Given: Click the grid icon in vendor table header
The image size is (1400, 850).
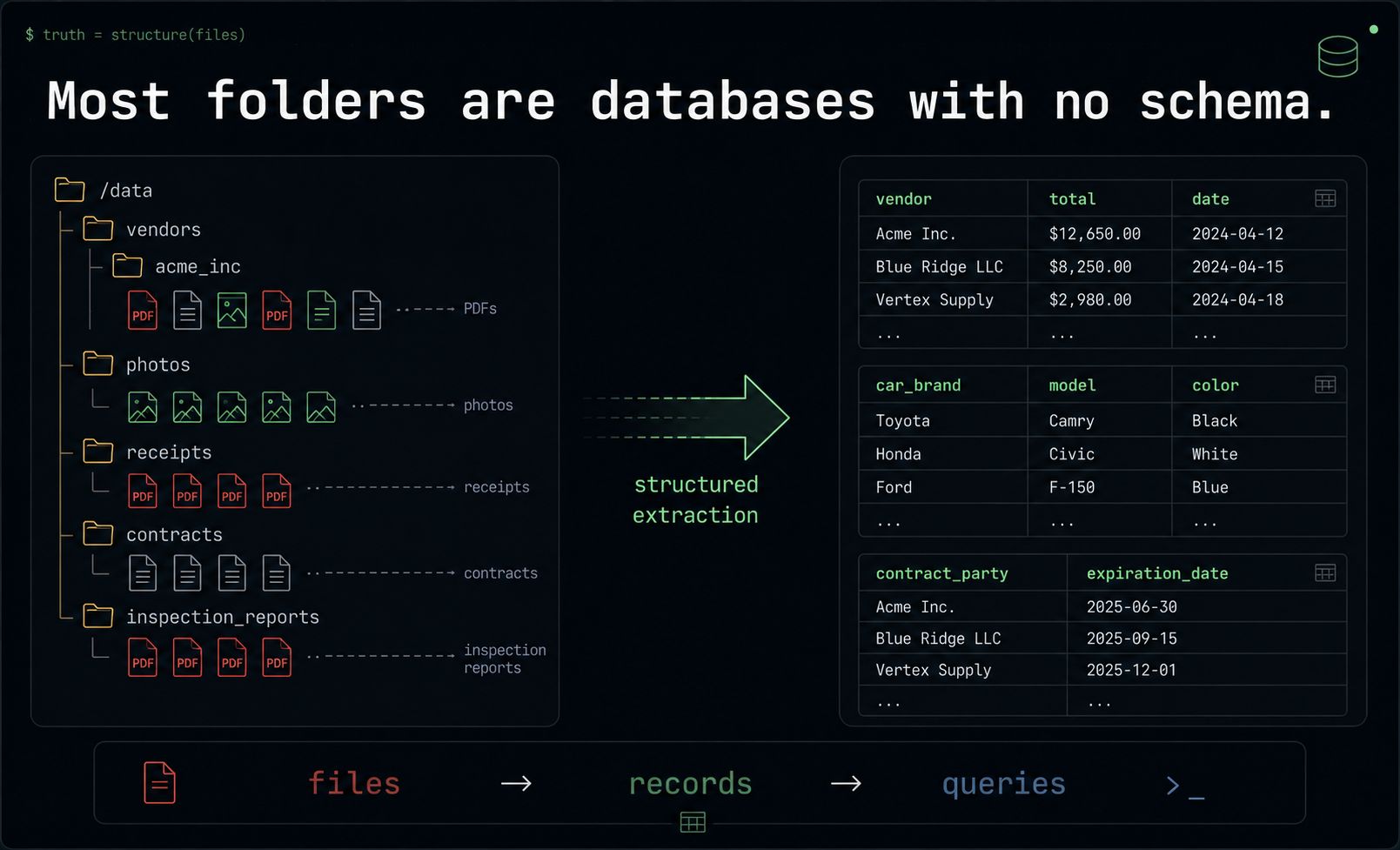Looking at the screenshot, I should 1325,199.
